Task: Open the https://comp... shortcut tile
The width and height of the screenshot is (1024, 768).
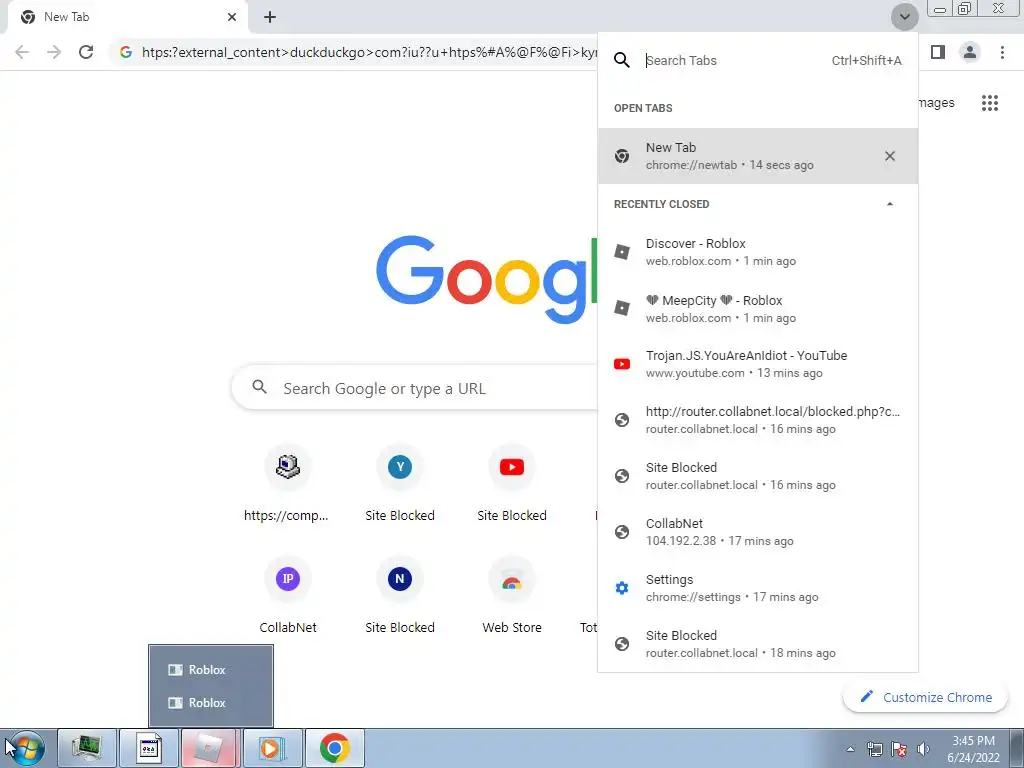Action: [287, 485]
